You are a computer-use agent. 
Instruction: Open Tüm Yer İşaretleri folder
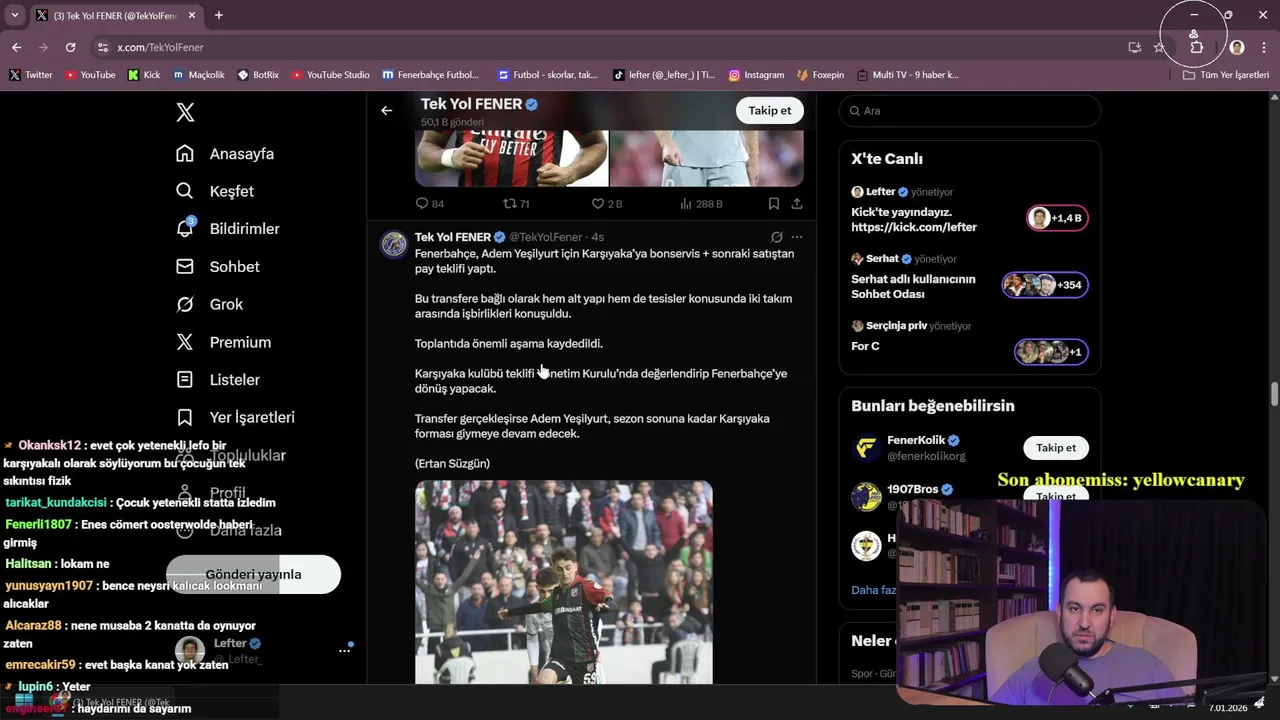pos(1226,75)
